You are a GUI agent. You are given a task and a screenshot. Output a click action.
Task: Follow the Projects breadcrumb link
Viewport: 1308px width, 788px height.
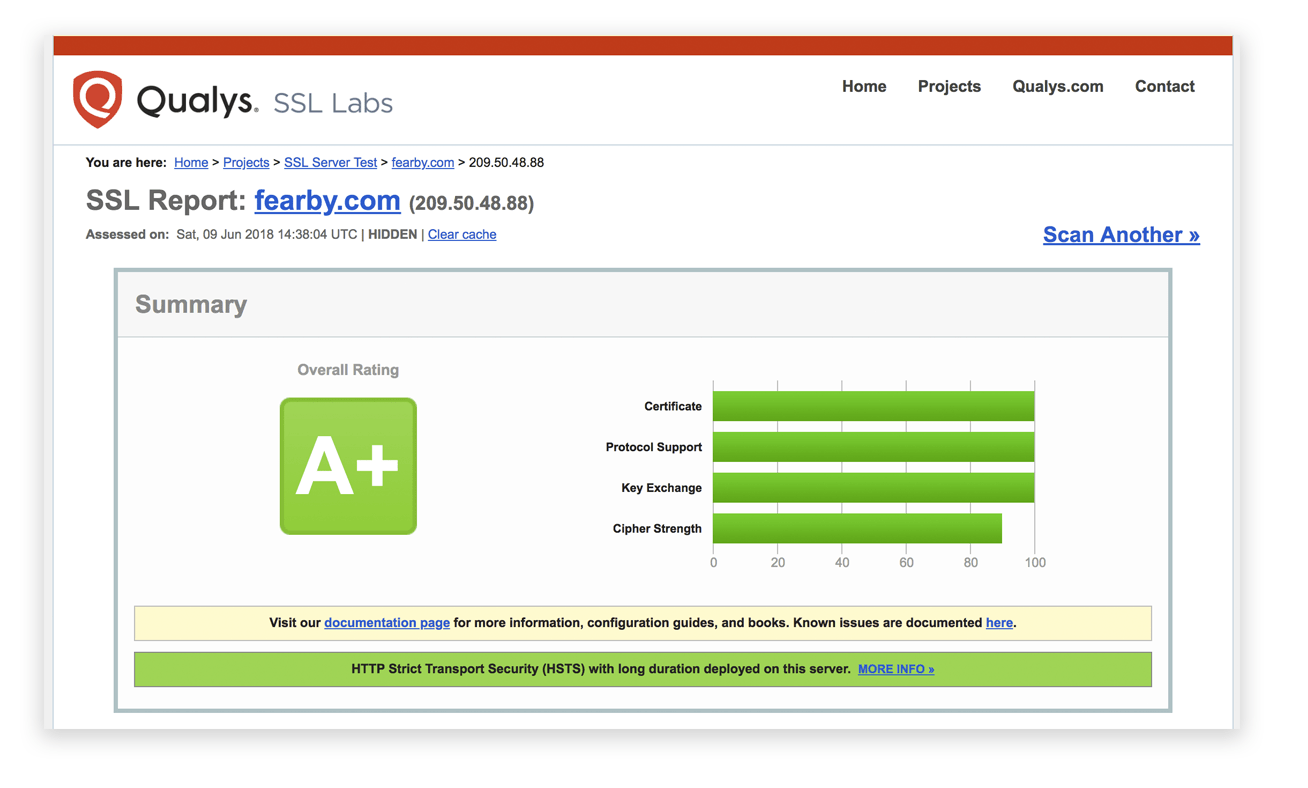tap(246, 163)
